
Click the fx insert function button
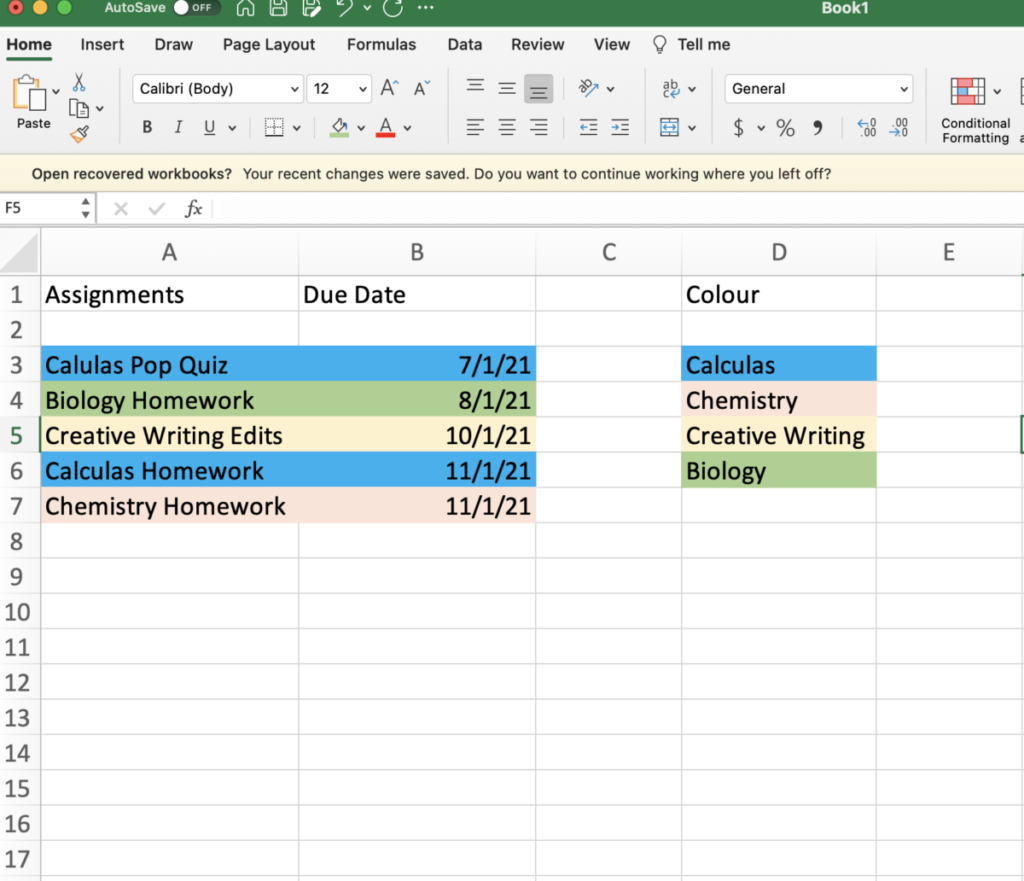[x=194, y=208]
